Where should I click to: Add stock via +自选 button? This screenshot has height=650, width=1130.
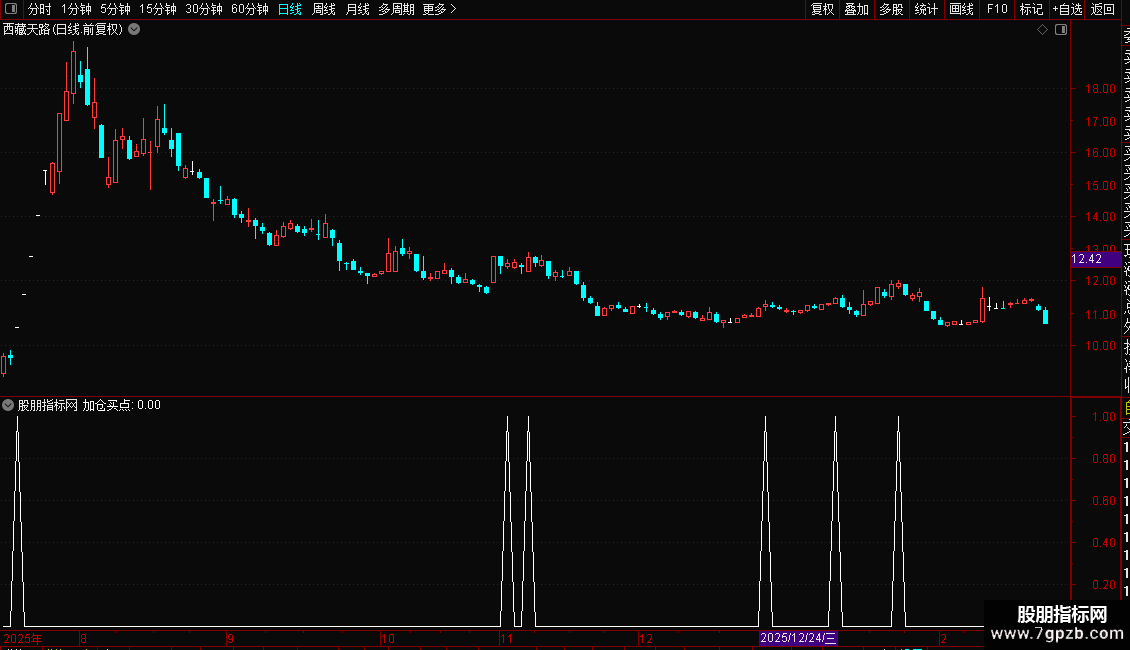pyautogui.click(x=1067, y=9)
